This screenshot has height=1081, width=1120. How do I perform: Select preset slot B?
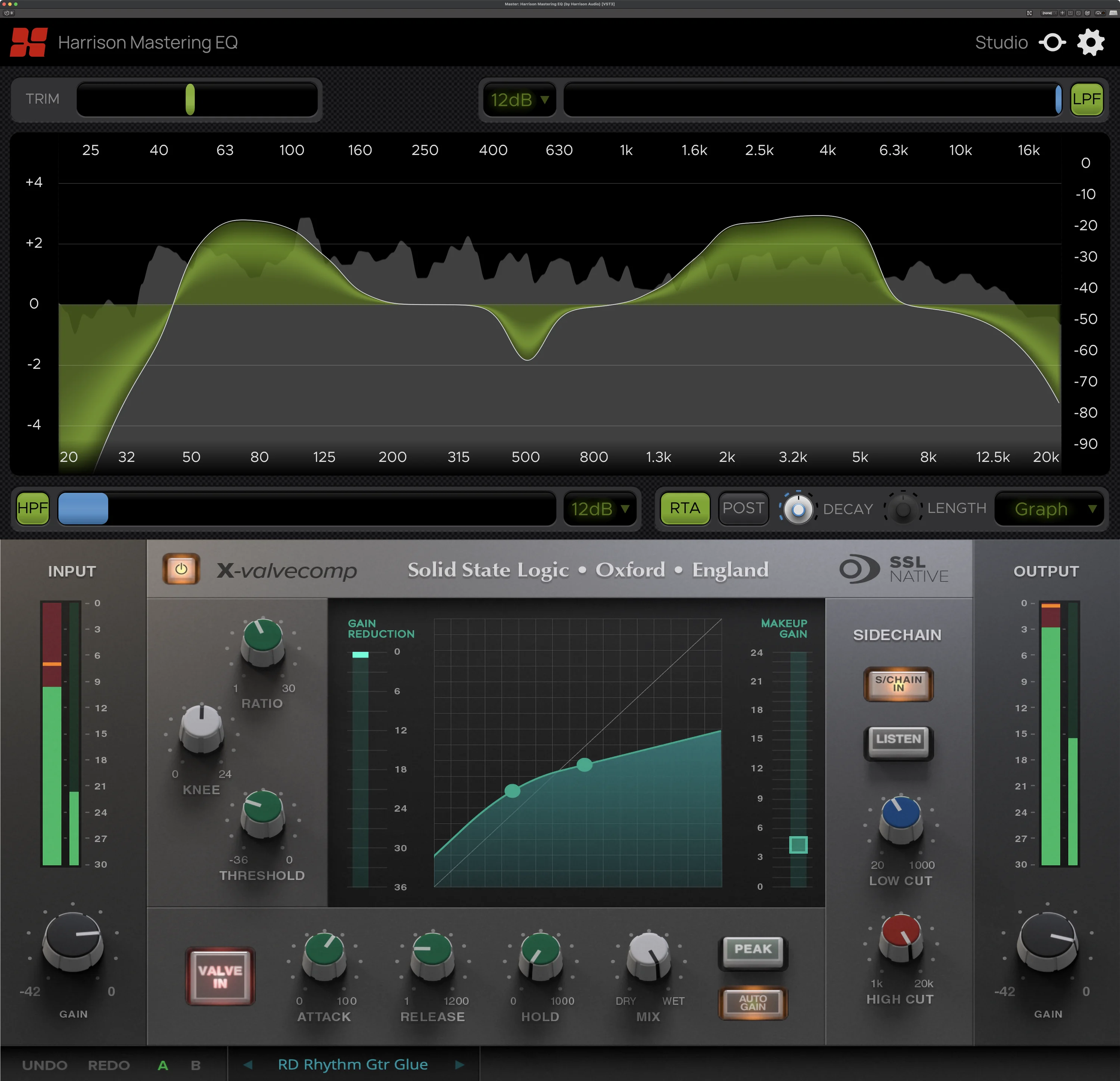[x=195, y=1066]
